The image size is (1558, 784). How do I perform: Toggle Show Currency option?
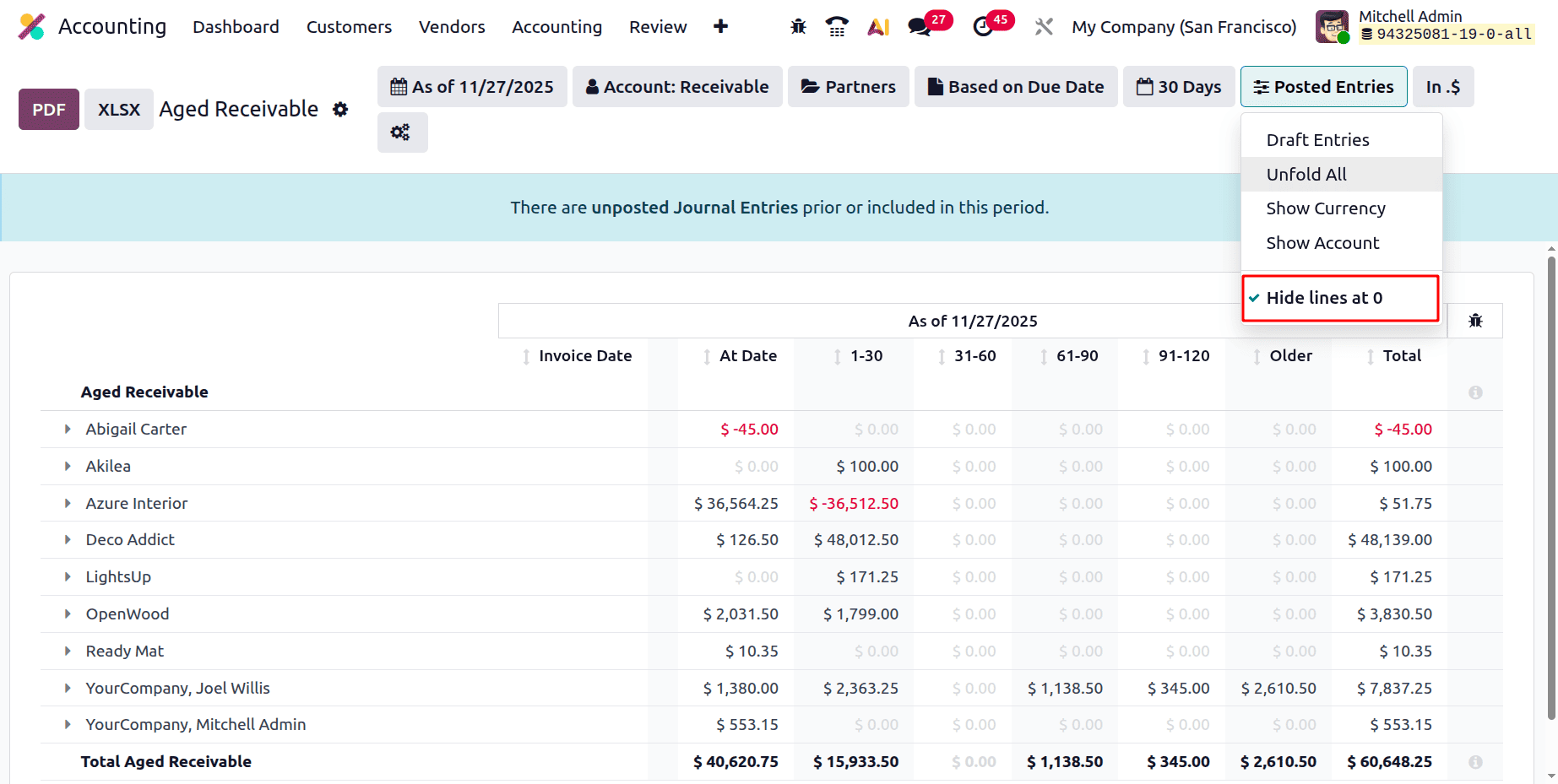coord(1341,208)
